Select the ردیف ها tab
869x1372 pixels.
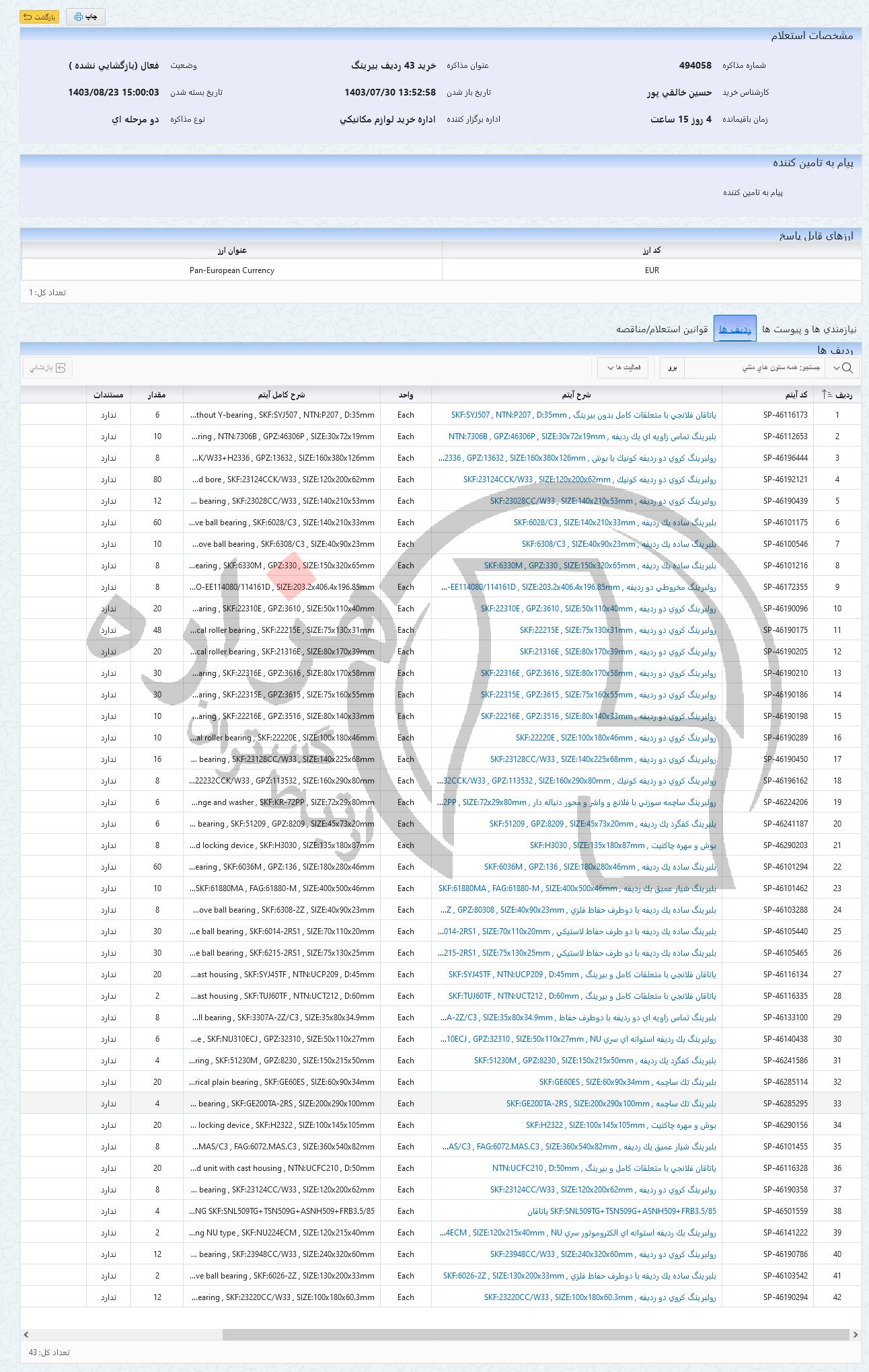(x=734, y=330)
